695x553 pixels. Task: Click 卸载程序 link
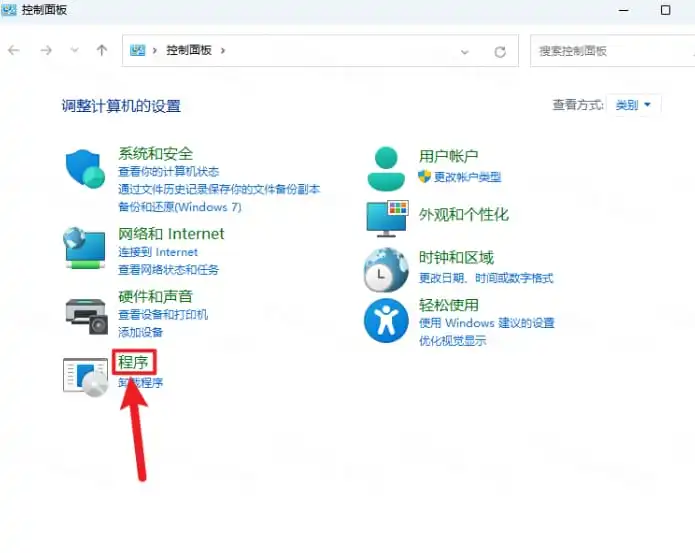point(141,382)
